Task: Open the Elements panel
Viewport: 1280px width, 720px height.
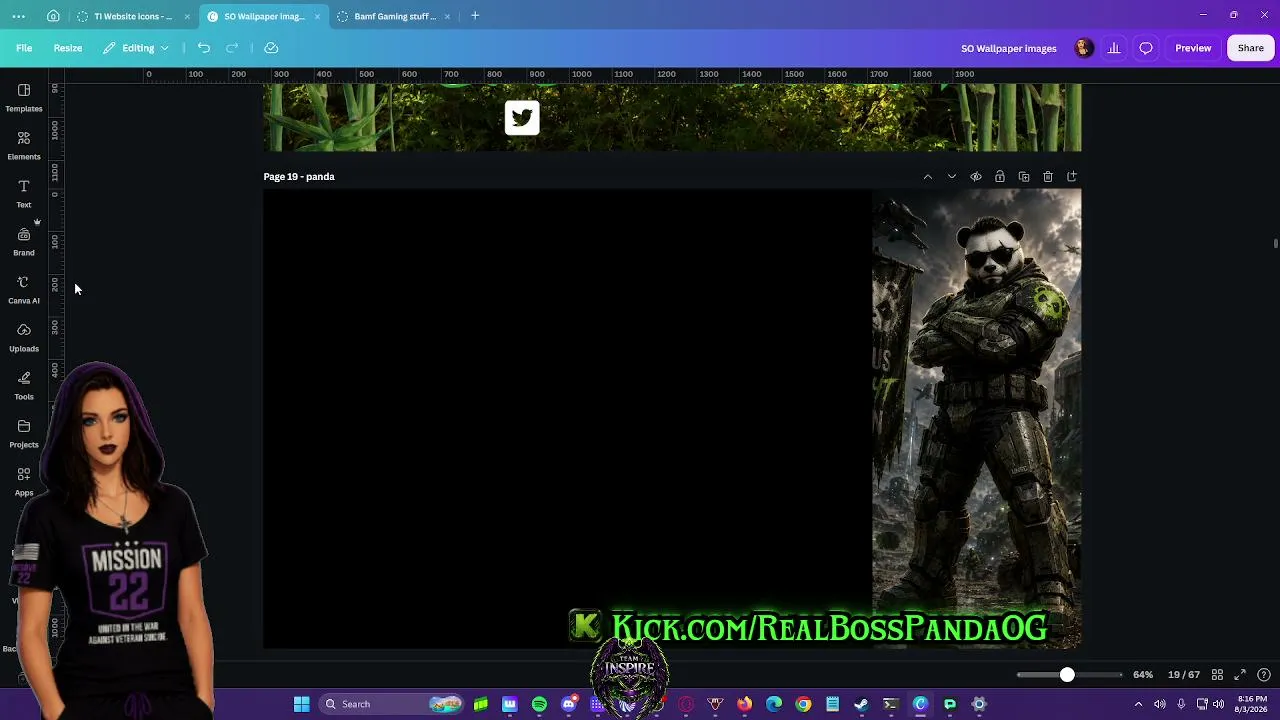Action: tap(24, 145)
